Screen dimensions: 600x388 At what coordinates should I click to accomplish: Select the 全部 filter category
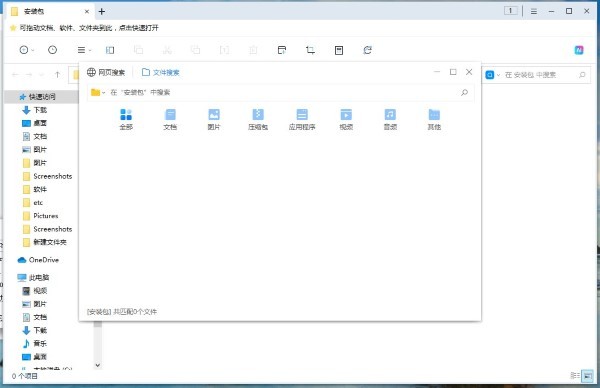click(126, 119)
